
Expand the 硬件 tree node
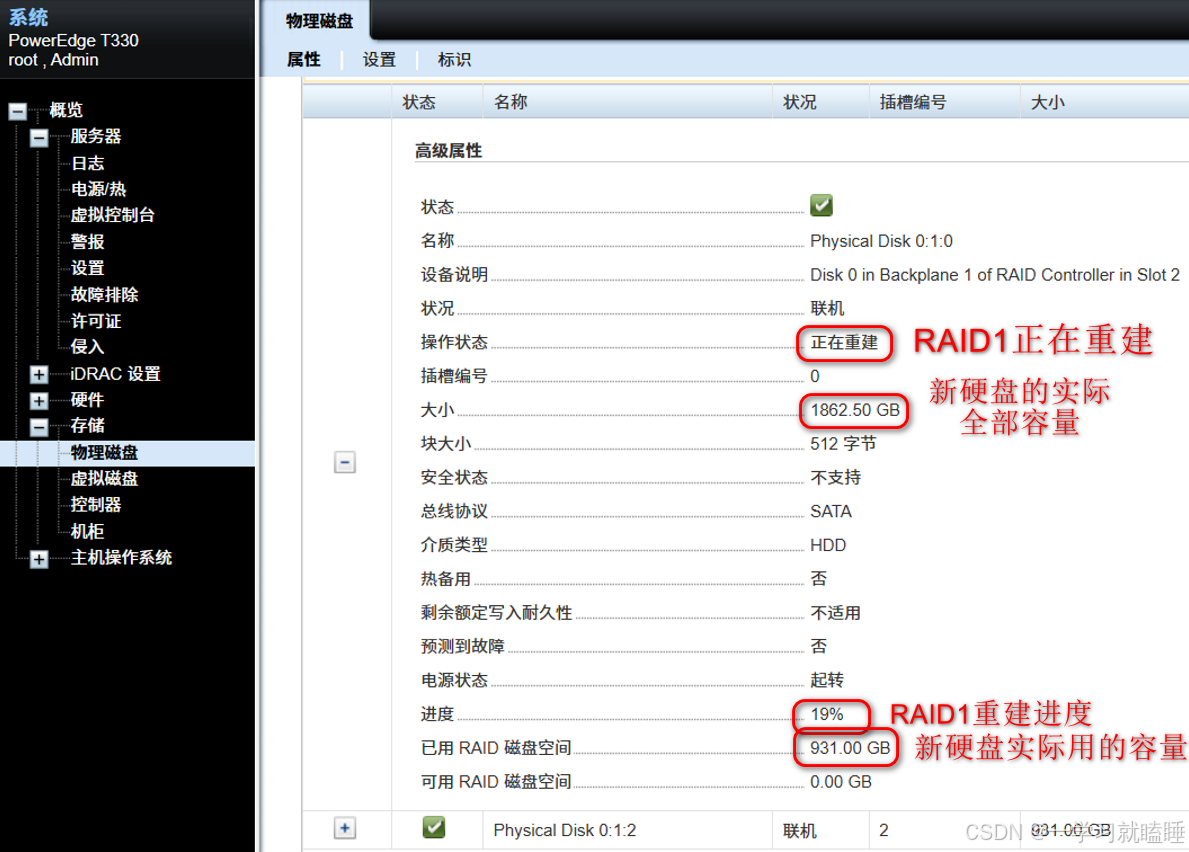tap(38, 401)
